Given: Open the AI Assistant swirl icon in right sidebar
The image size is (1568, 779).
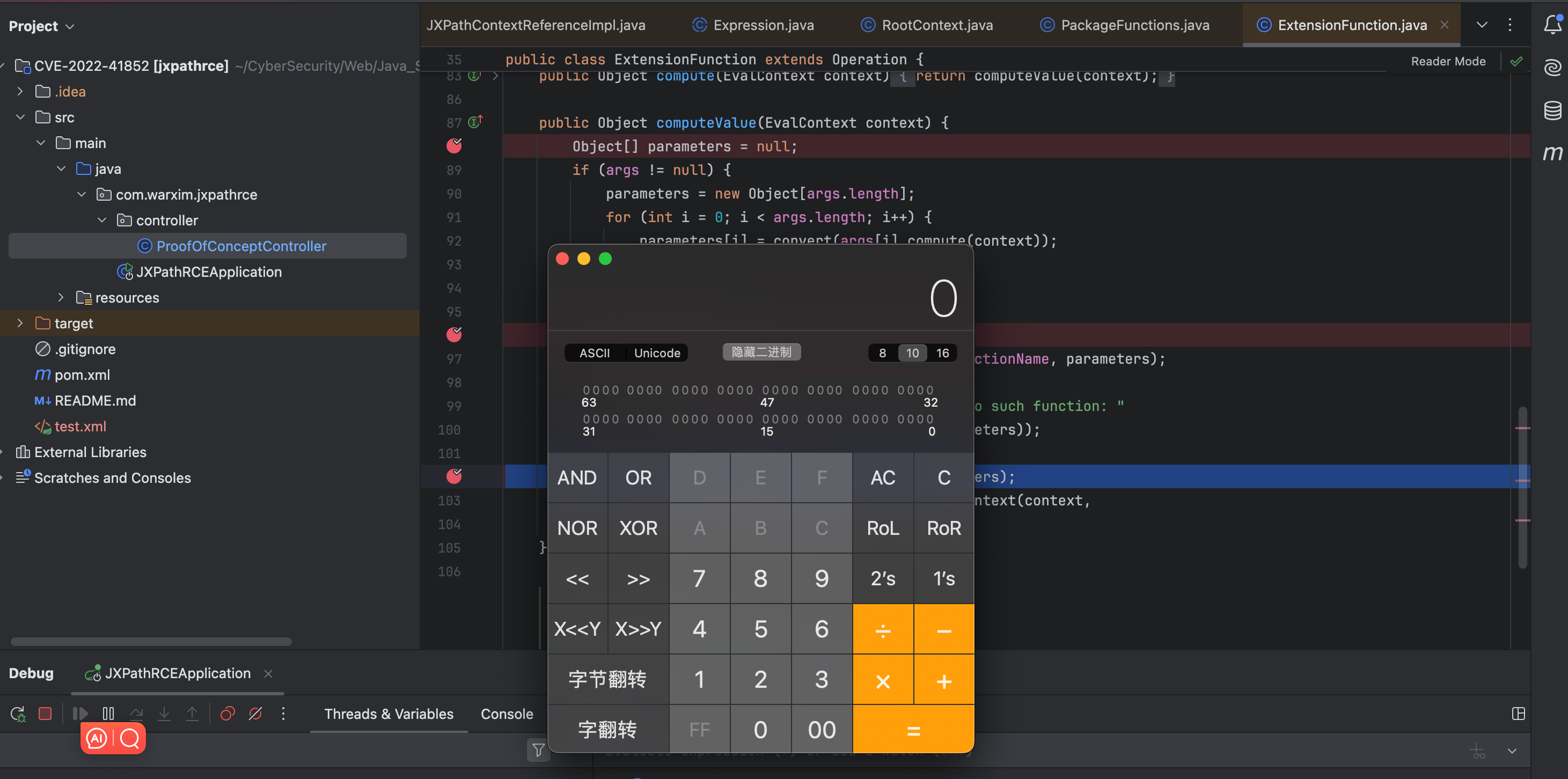Looking at the screenshot, I should [1552, 67].
